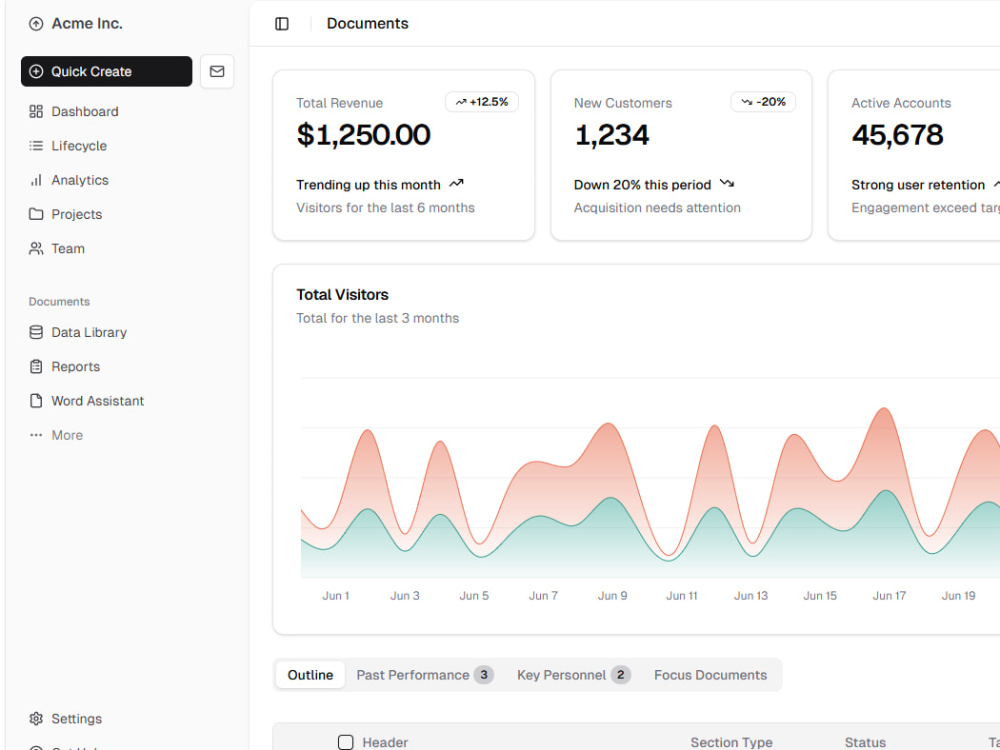The height and width of the screenshot is (750, 1000).
Task: Click the Quick Create button
Action: click(107, 71)
